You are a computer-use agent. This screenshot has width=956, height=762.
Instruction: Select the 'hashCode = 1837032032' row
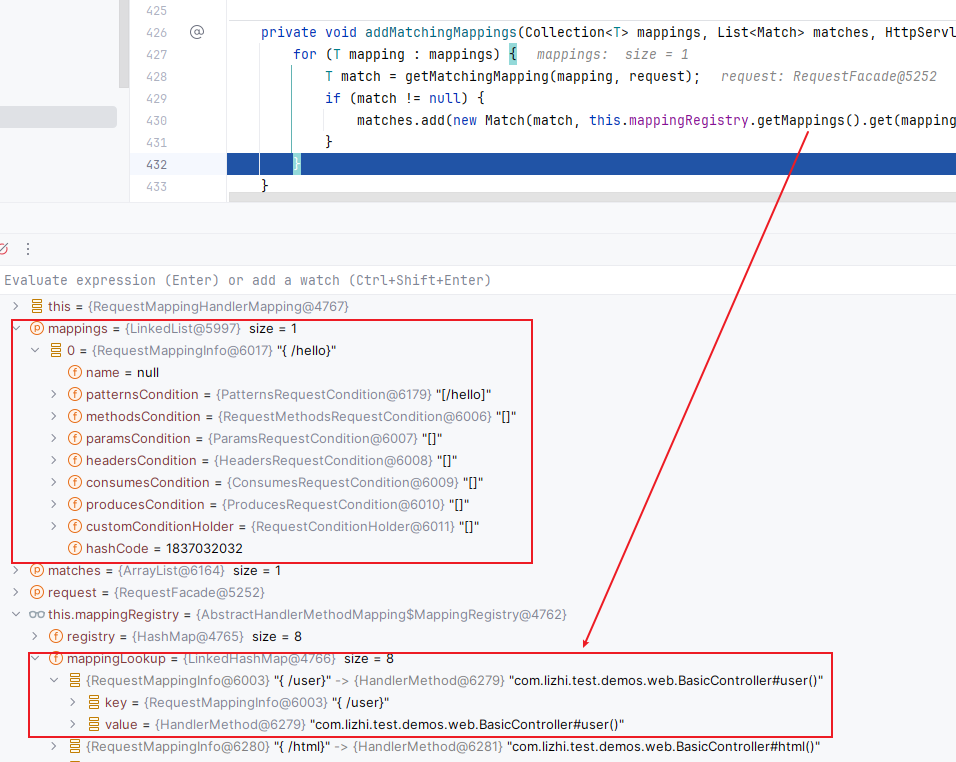(478, 549)
